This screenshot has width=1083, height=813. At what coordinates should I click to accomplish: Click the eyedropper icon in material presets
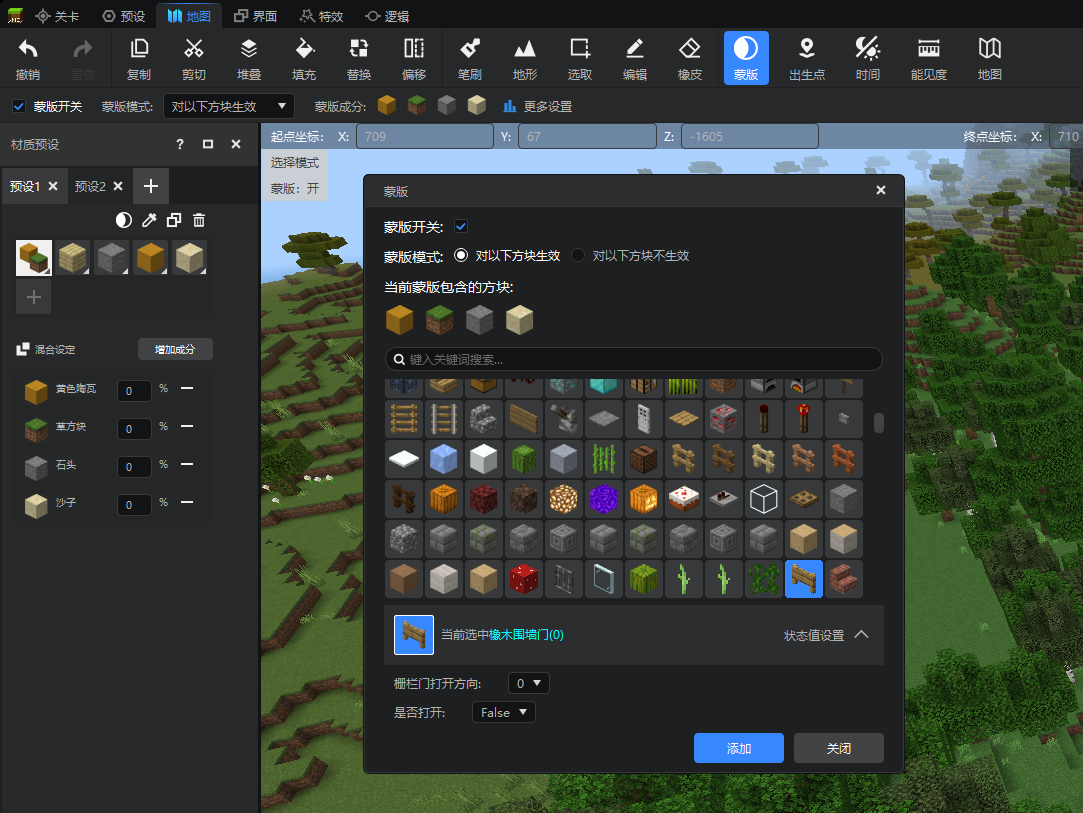click(149, 220)
